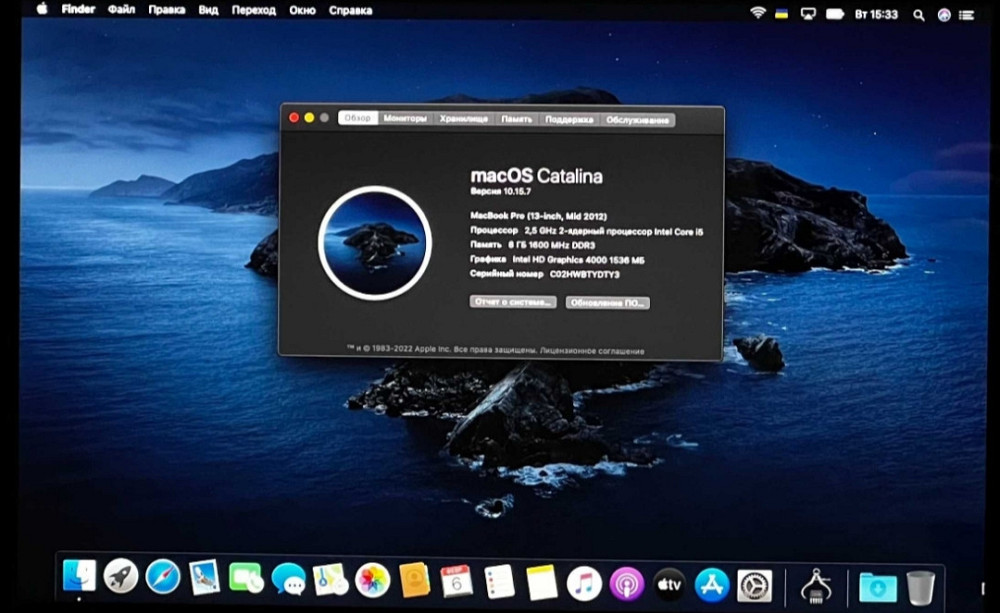Image resolution: width=1000 pixels, height=613 pixels.
Task: Start a Spotlight search from the menu bar
Action: coord(917,13)
